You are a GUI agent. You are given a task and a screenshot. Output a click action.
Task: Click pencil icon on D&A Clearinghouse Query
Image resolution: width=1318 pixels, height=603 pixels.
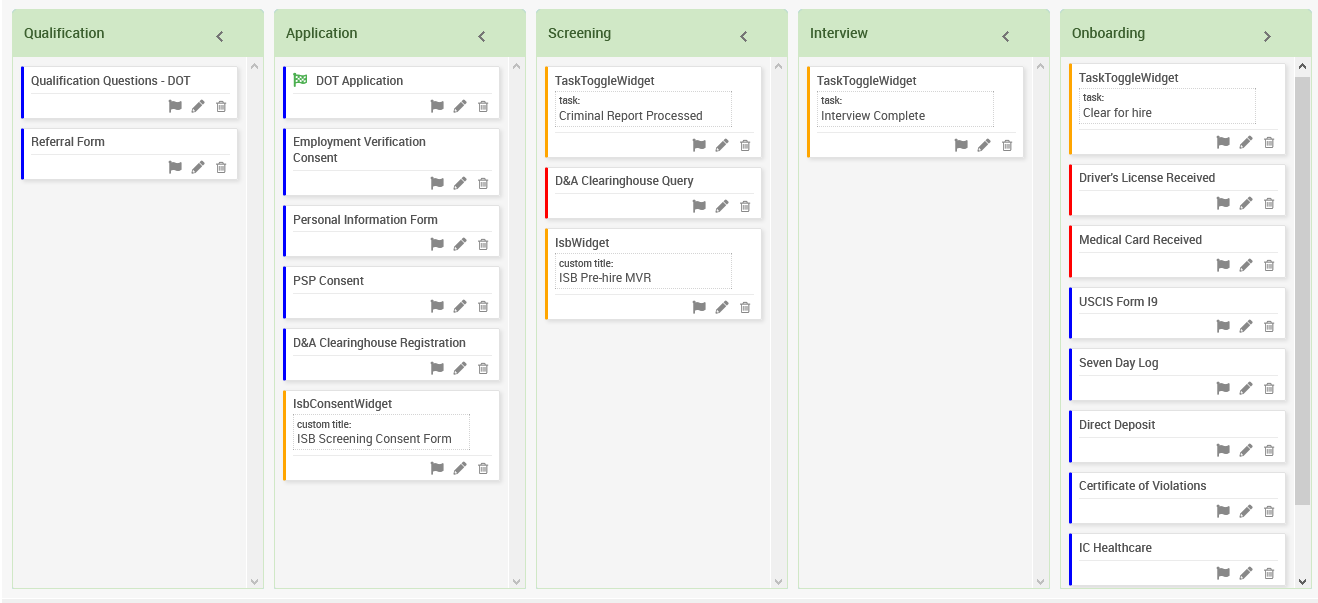coord(722,206)
